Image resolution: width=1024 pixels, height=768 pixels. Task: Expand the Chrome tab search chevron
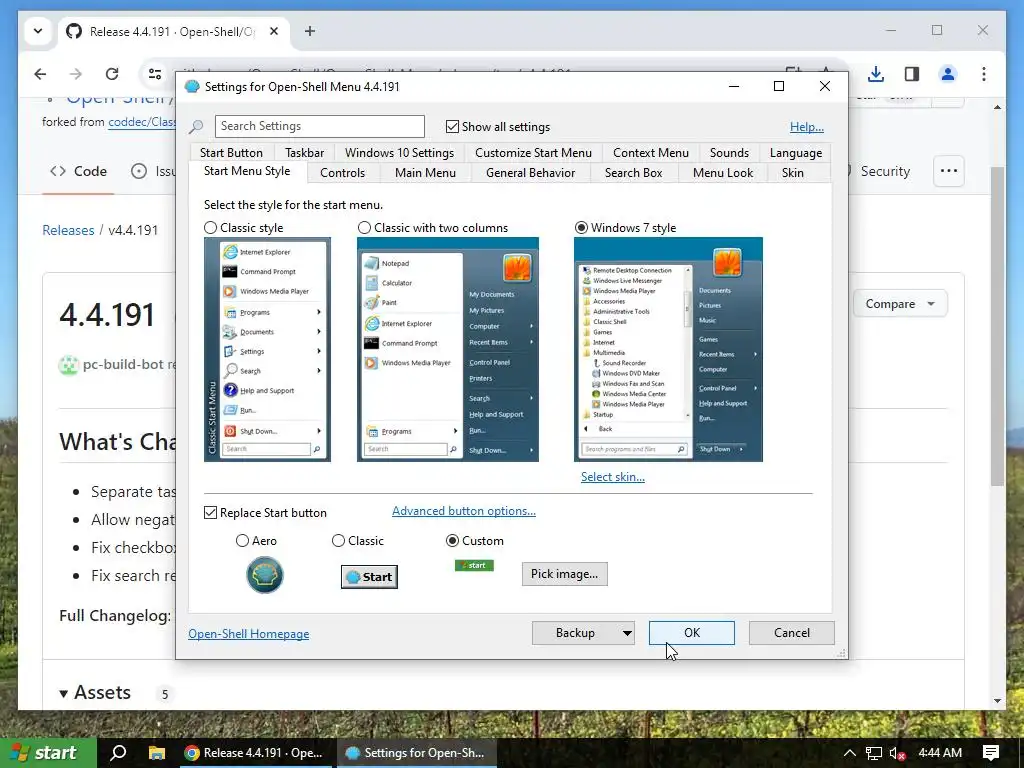38,31
